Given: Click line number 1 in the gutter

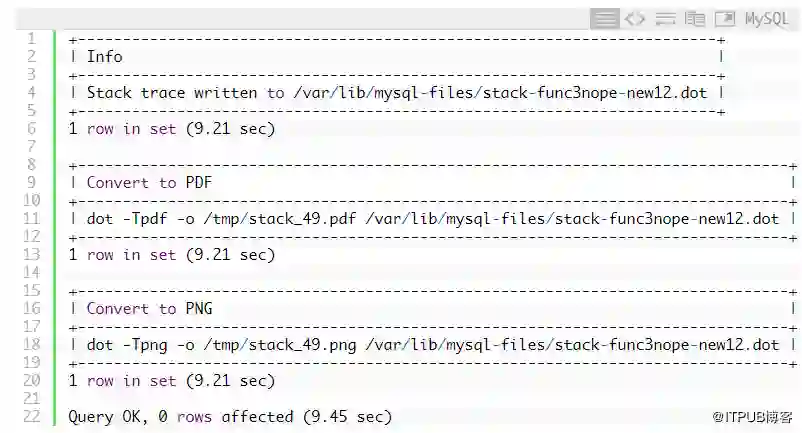Looking at the screenshot, I should coord(31,39).
